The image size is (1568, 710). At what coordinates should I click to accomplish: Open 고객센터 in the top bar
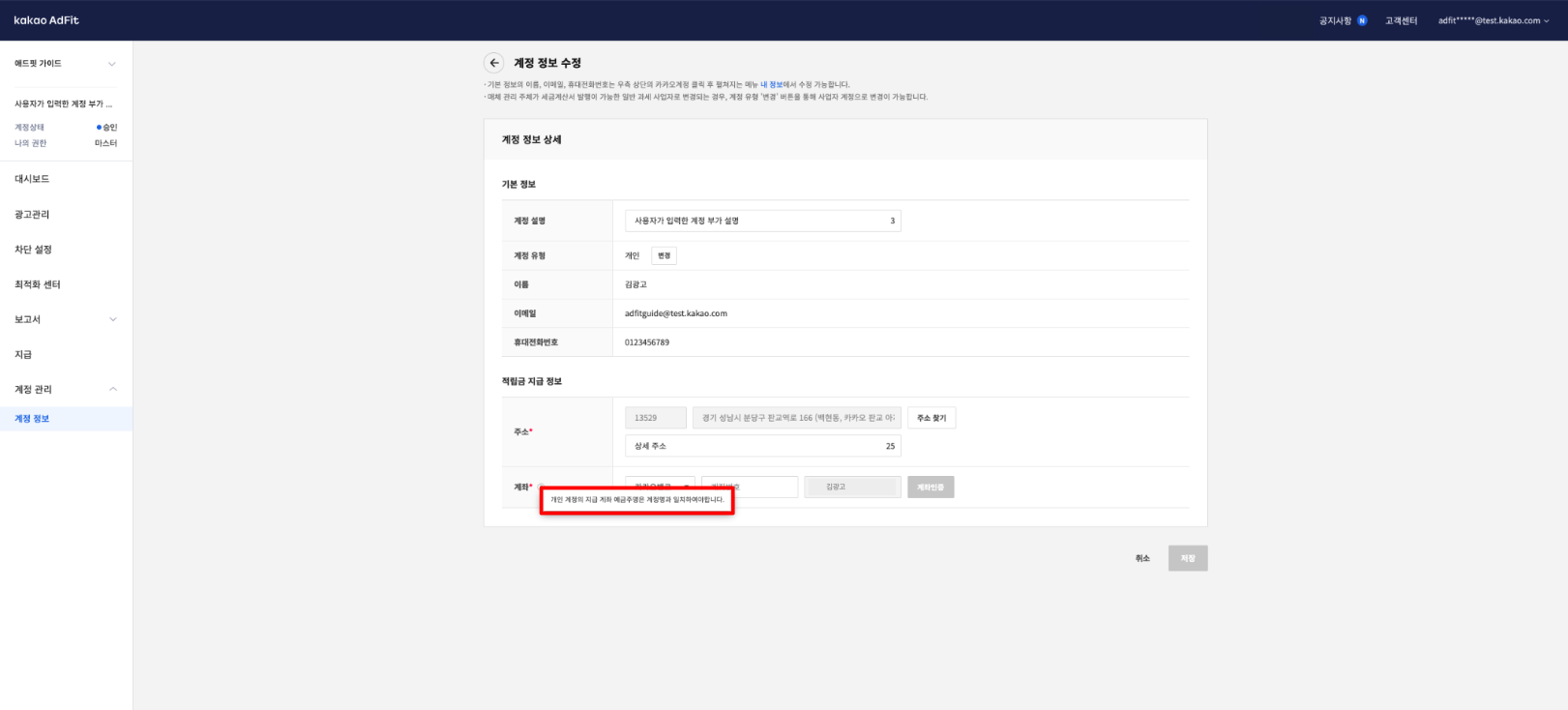click(x=1401, y=20)
